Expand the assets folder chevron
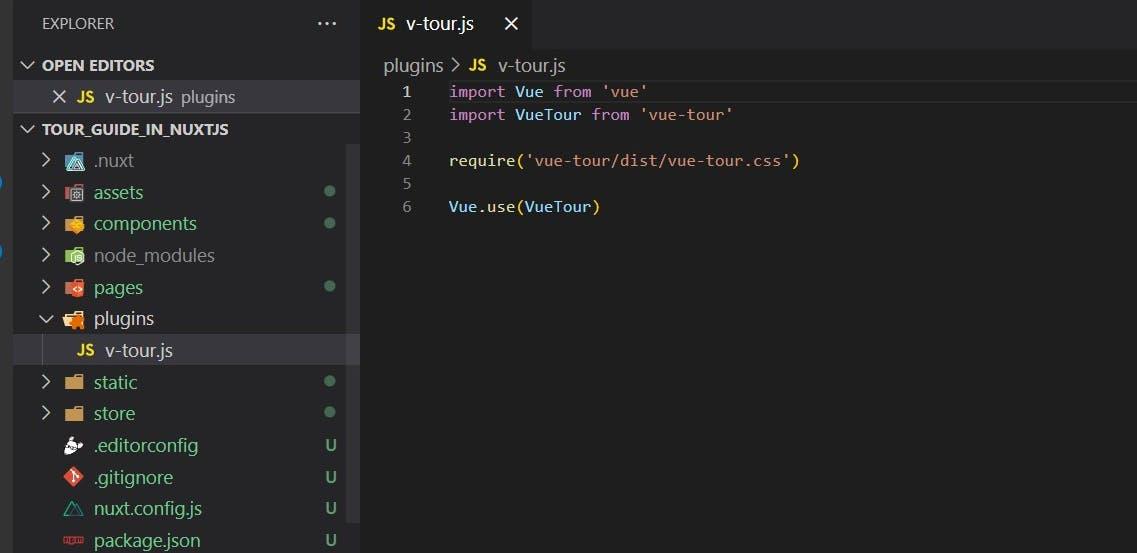1137x553 pixels. (x=46, y=192)
